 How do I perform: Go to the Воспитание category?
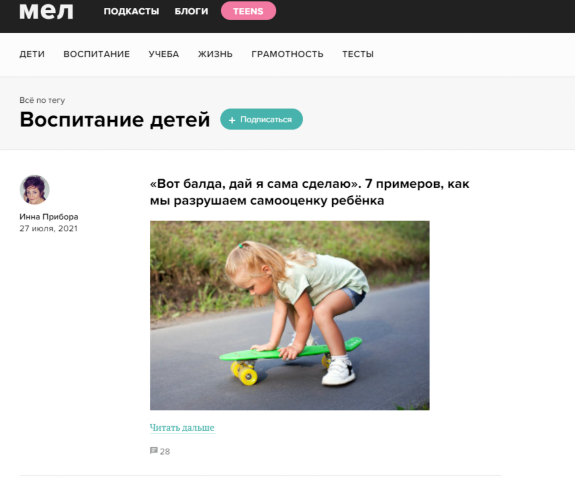click(x=96, y=54)
